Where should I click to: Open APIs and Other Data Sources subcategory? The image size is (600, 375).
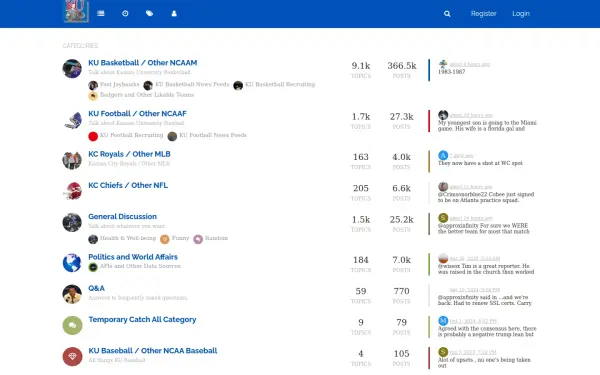point(140,266)
